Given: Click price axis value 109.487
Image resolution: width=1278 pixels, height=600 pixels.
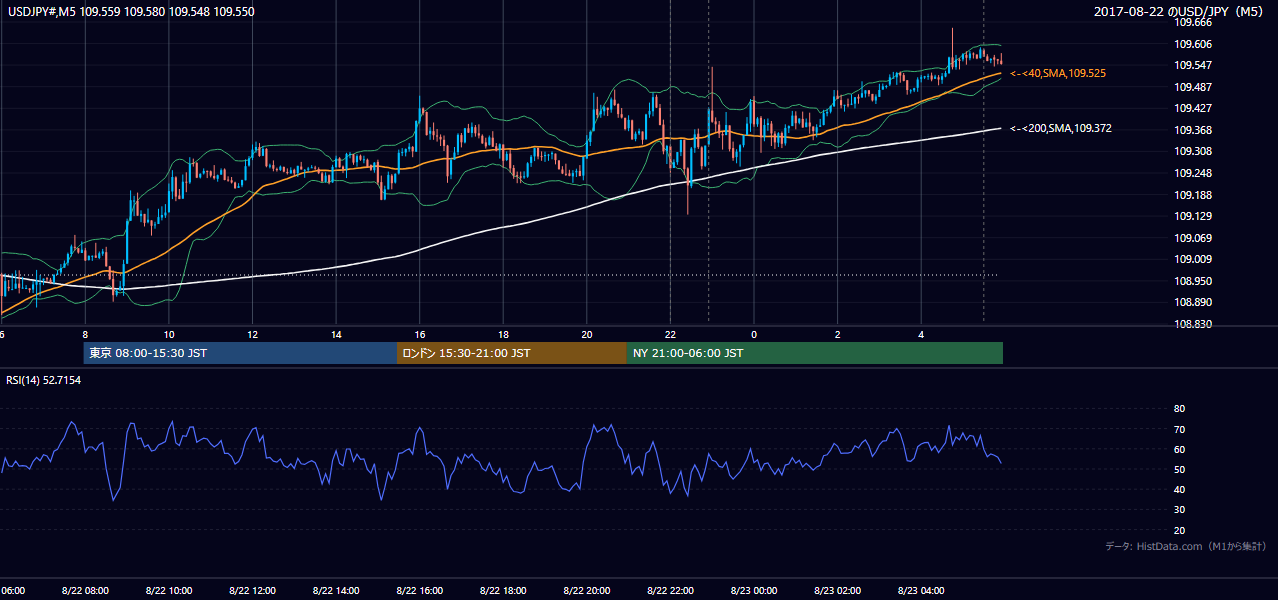Looking at the screenshot, I should tap(1193, 87).
